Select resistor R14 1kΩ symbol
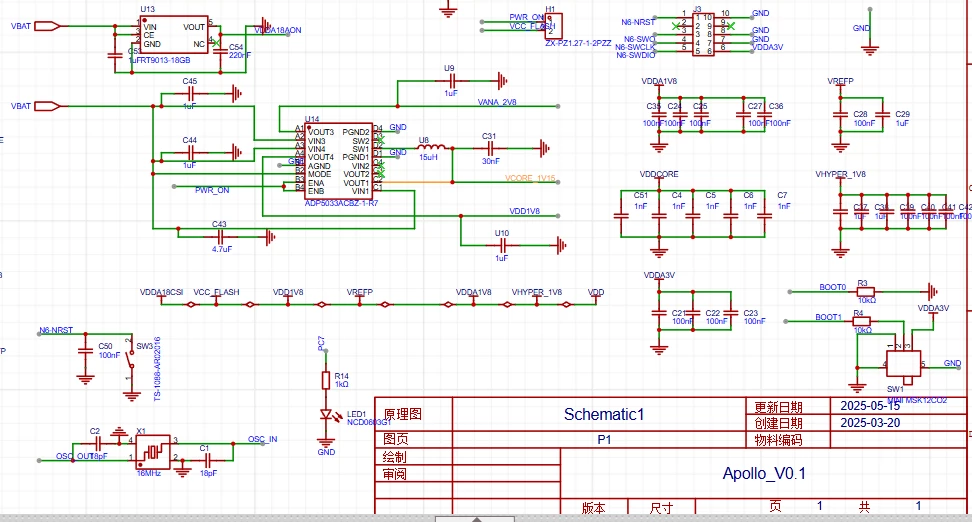Viewport: 972px width, 522px height. [326, 380]
